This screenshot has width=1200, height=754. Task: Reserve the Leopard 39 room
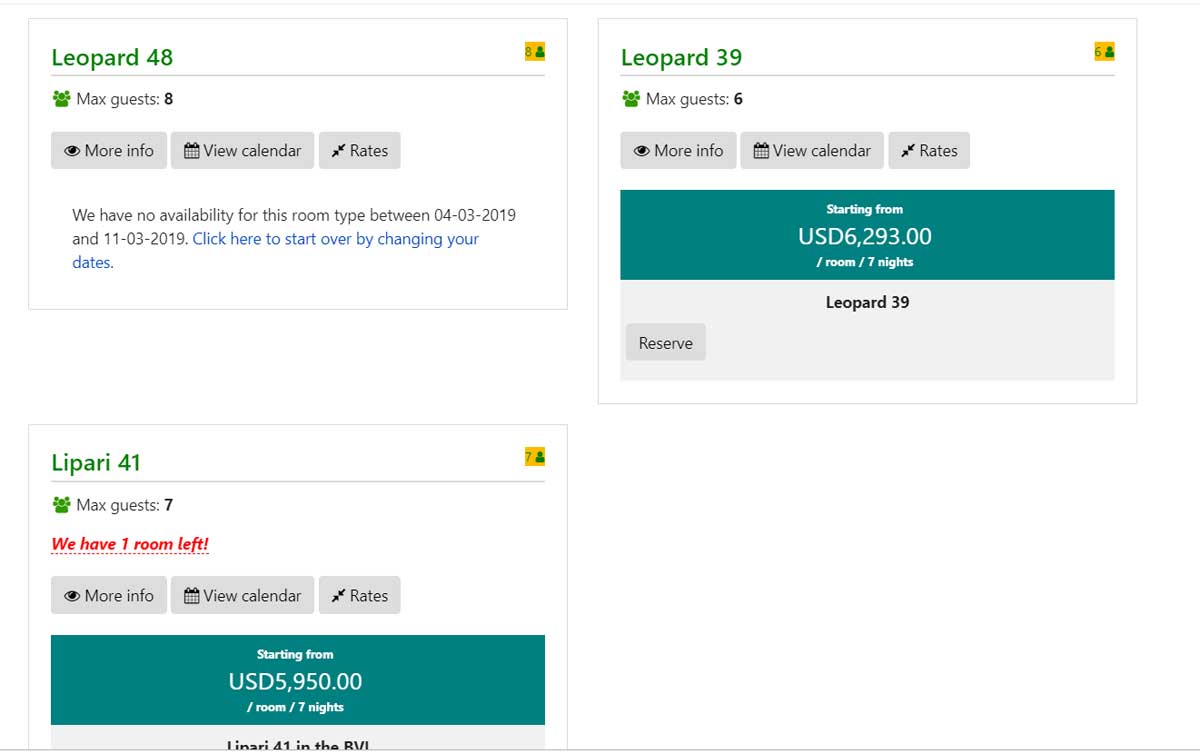pos(666,343)
